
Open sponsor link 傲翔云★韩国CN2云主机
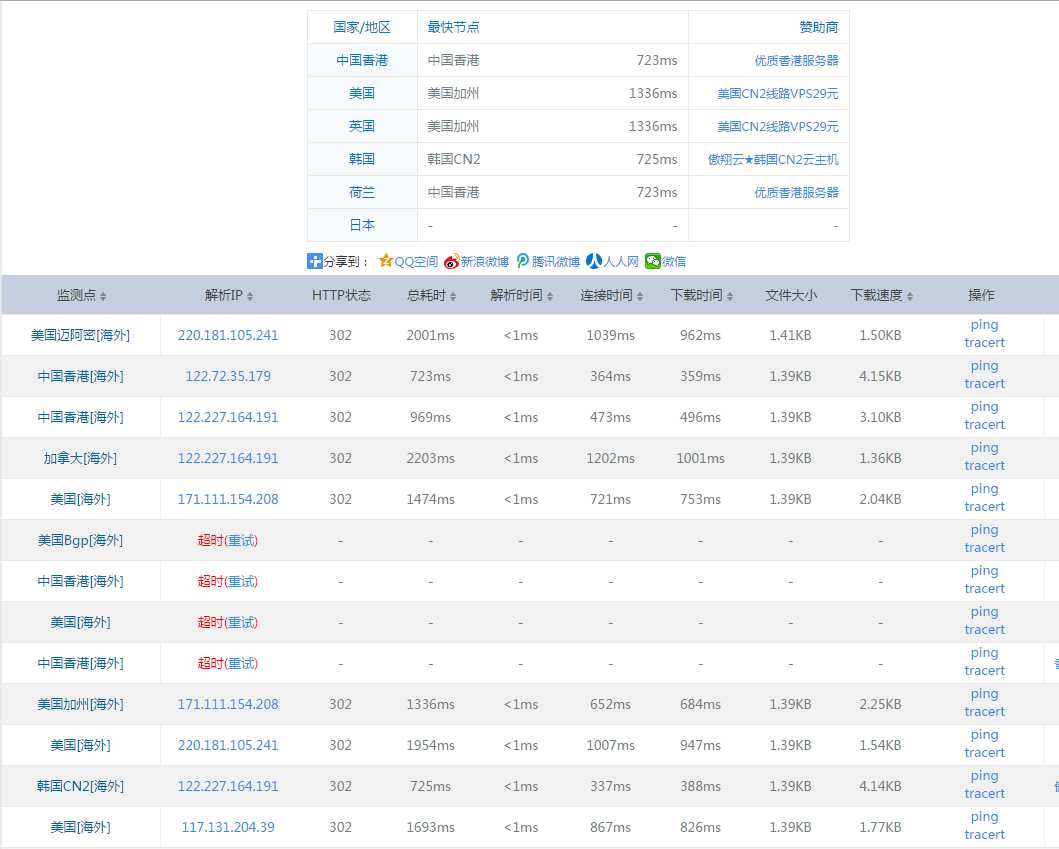tap(773, 159)
